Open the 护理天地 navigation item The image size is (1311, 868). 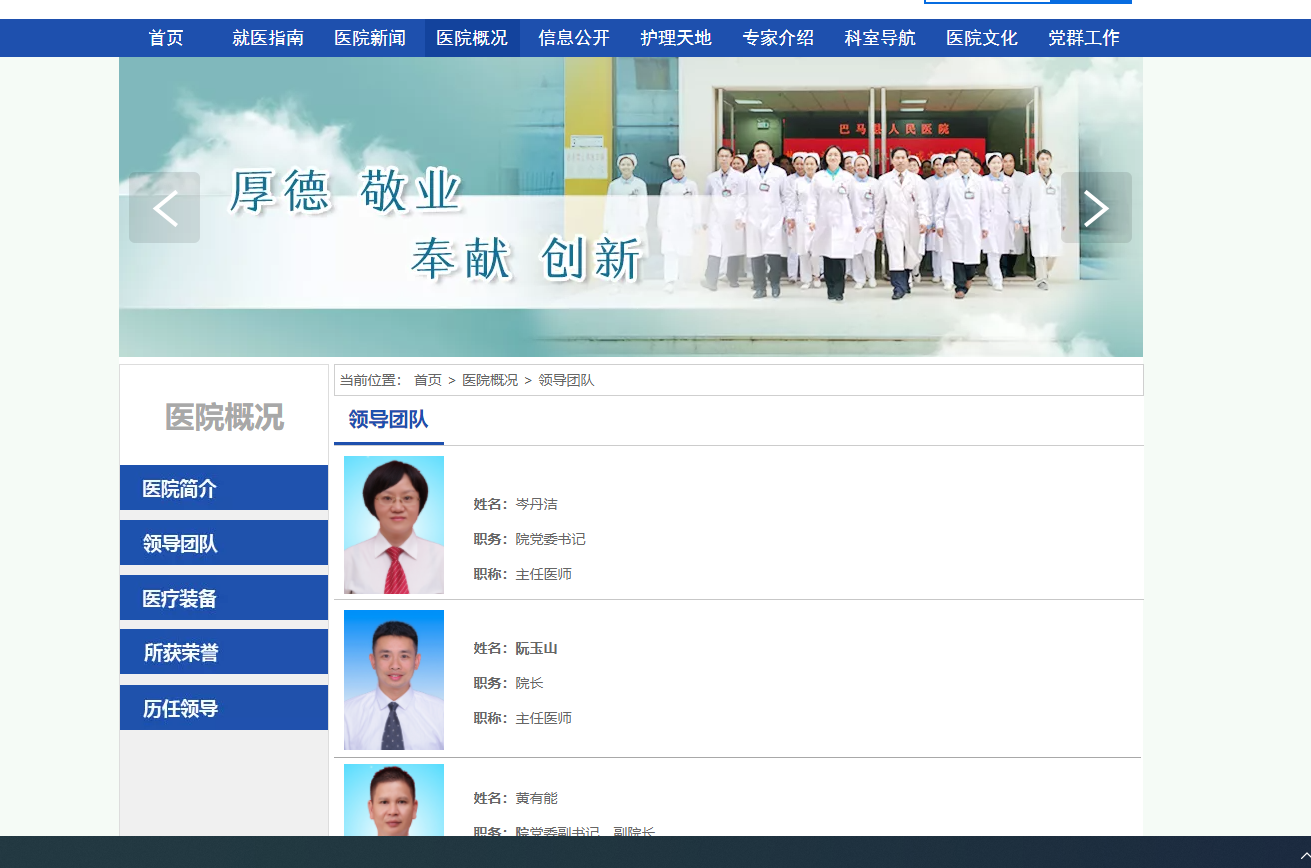676,38
